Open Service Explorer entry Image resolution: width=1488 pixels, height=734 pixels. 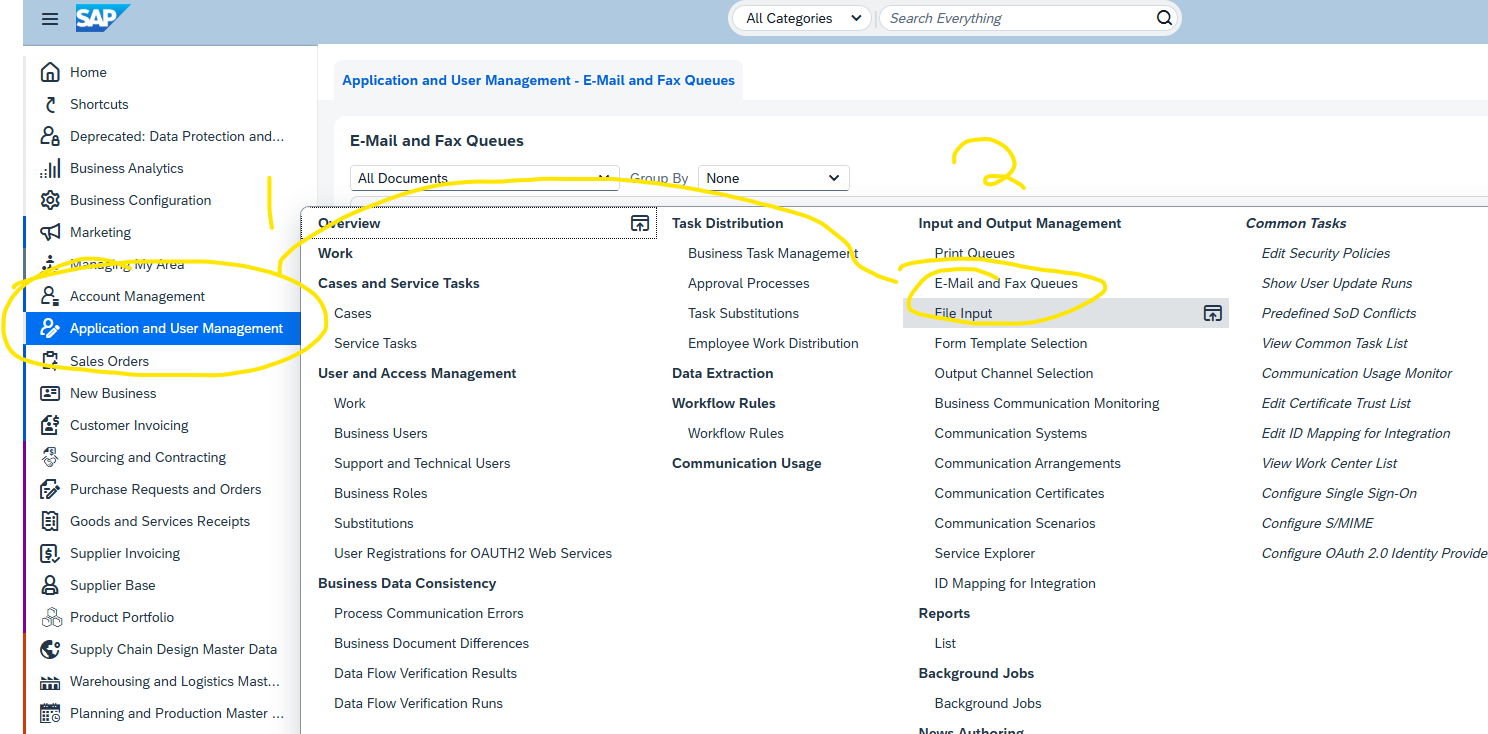point(984,553)
